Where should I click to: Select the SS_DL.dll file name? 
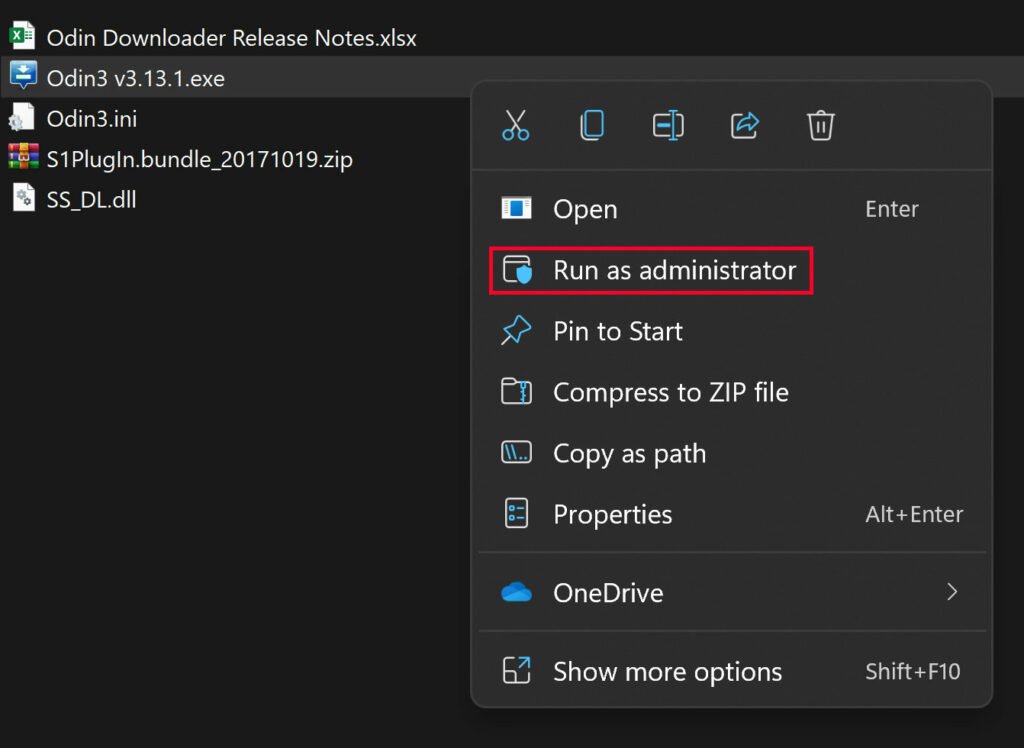[x=91, y=200]
